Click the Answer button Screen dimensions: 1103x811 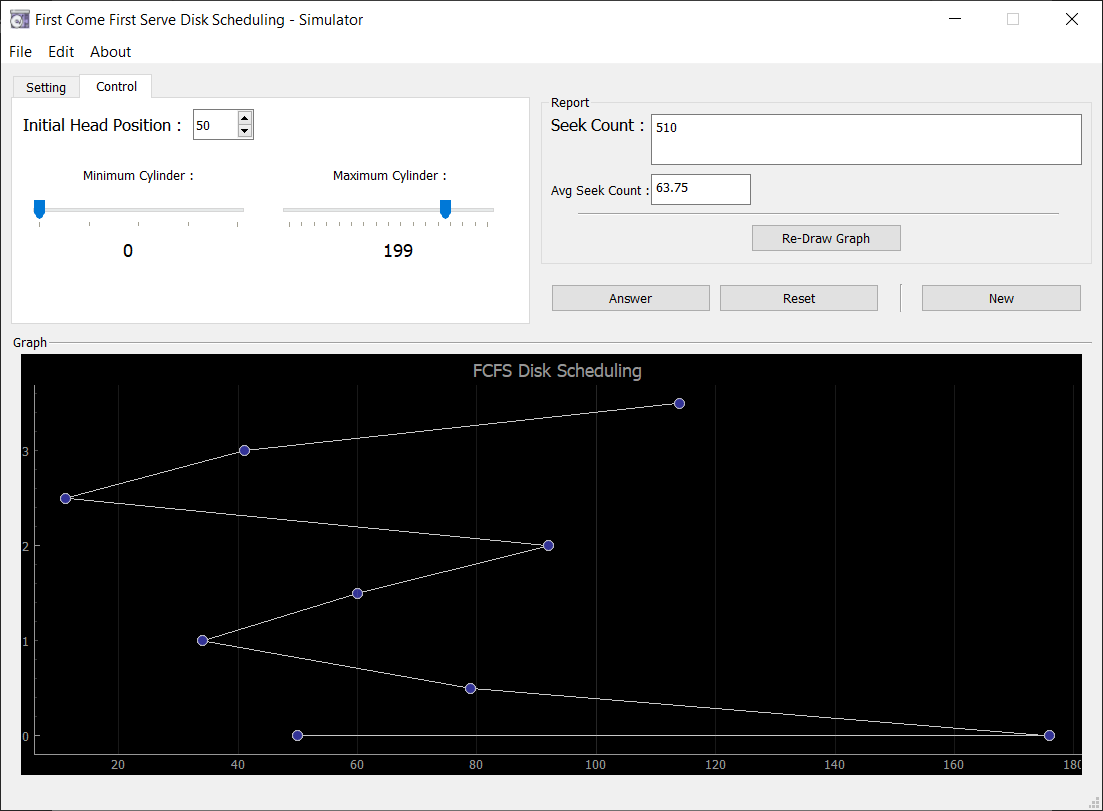click(630, 298)
